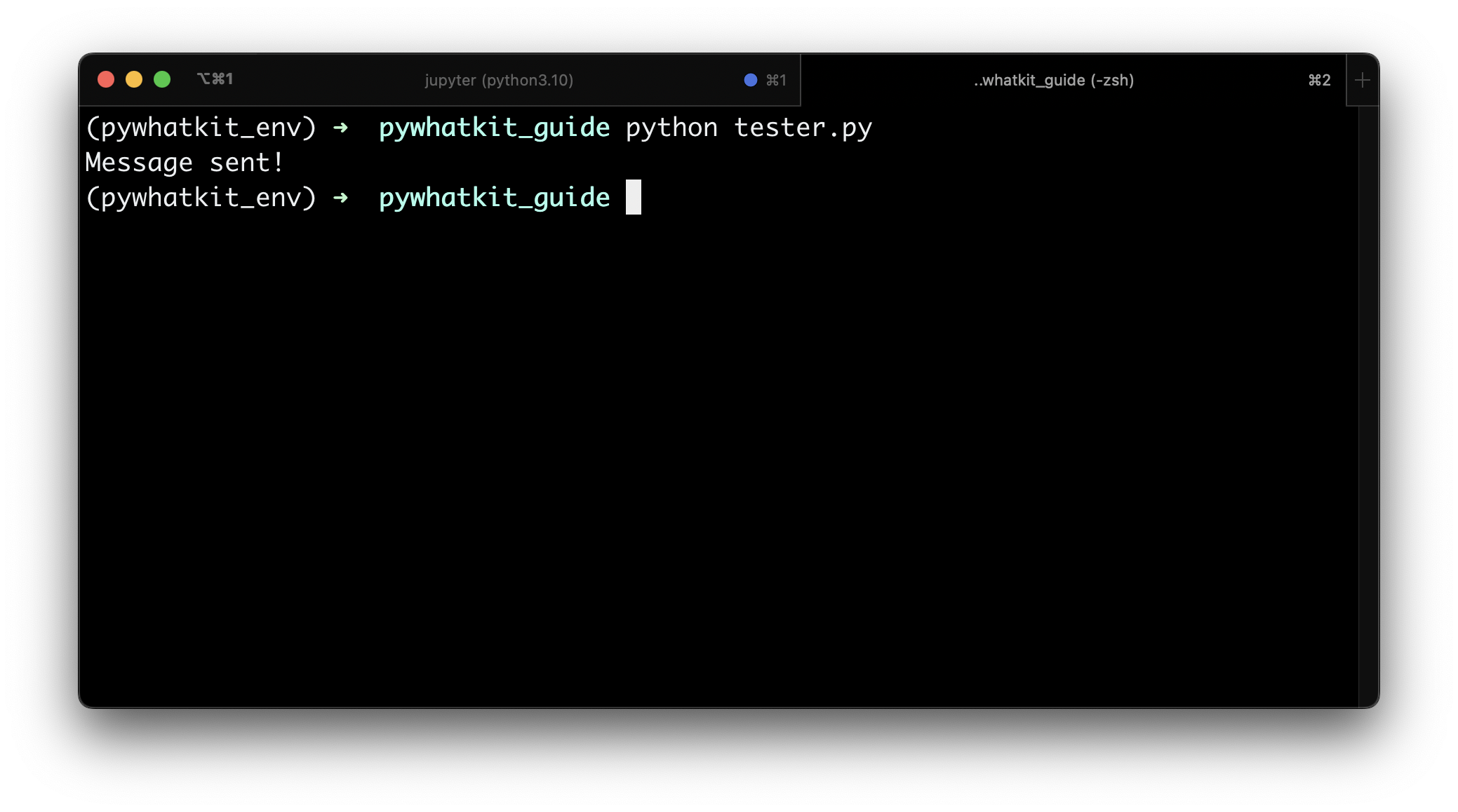Select the ..whatkit_guide (-zsh) tab
This screenshot has height=812, width=1458.
1052,80
